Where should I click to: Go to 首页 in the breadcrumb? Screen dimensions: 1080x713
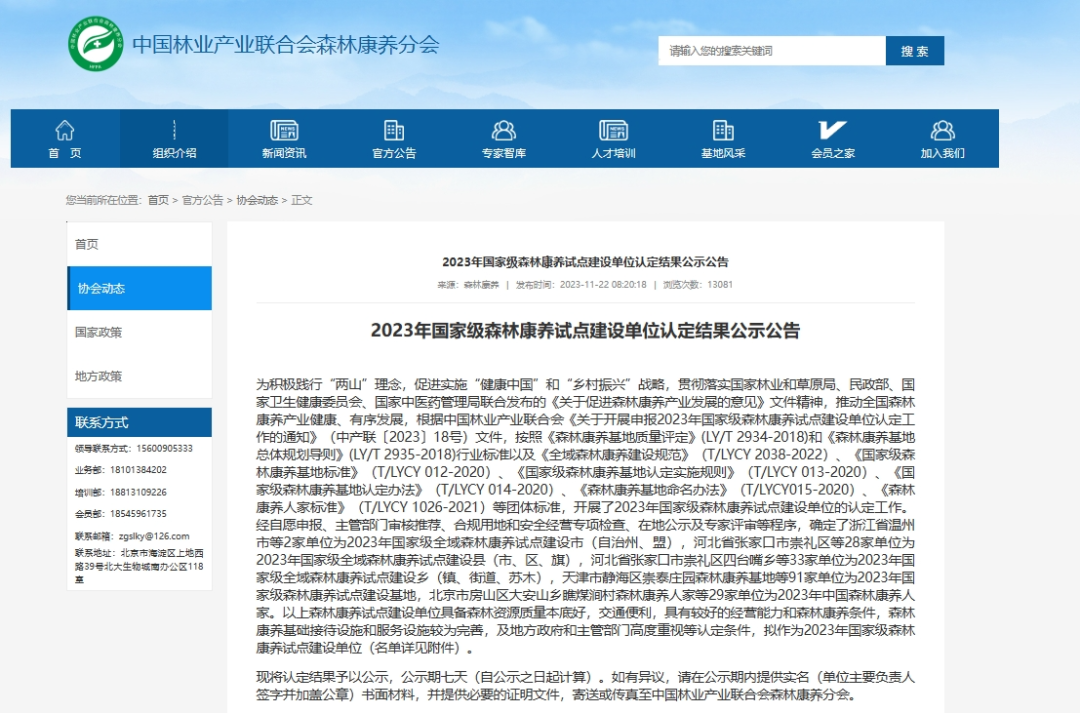(x=158, y=200)
